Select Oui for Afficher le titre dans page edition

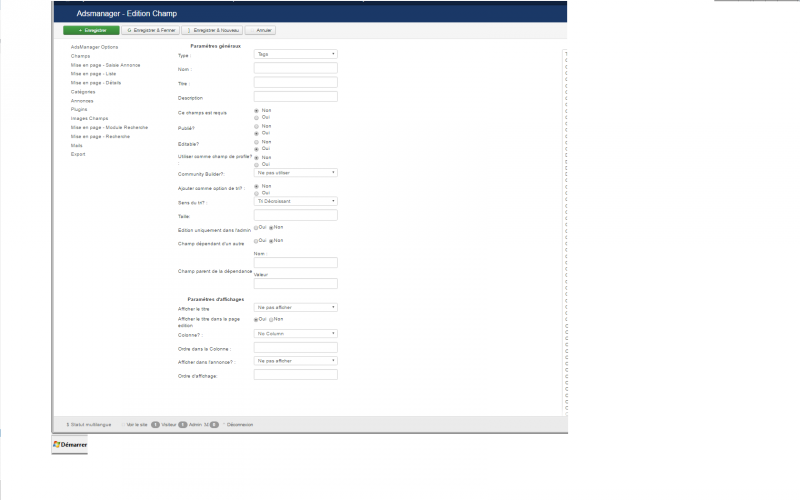point(256,320)
